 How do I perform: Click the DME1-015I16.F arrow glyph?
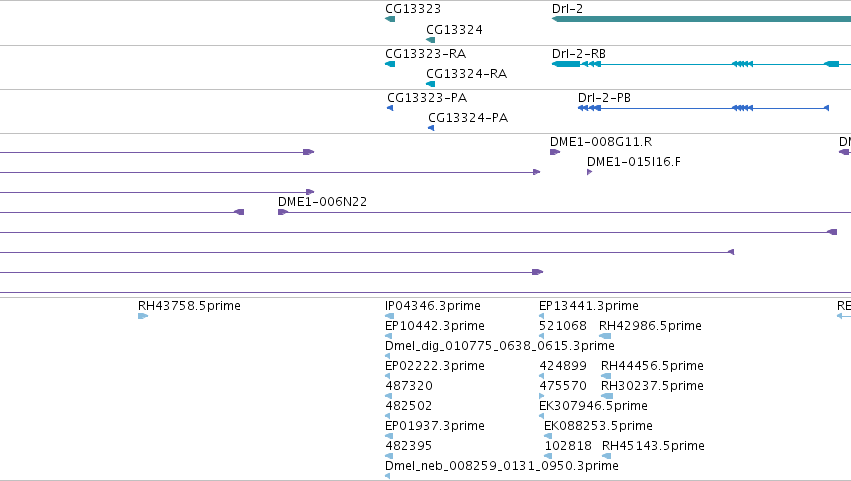tap(589, 172)
